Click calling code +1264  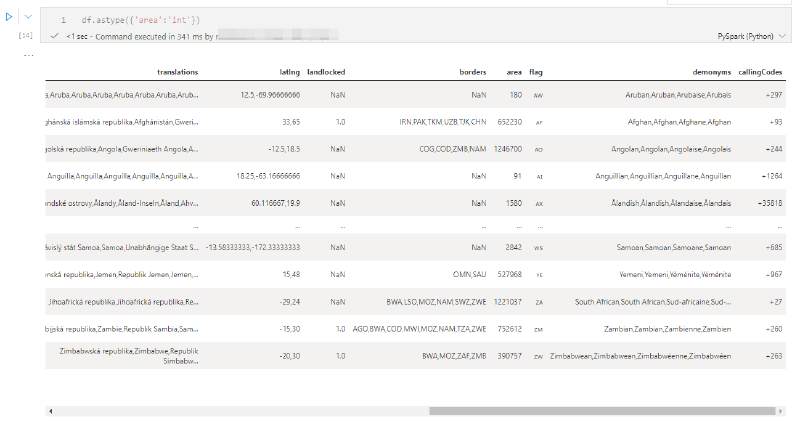pyautogui.click(x=772, y=176)
